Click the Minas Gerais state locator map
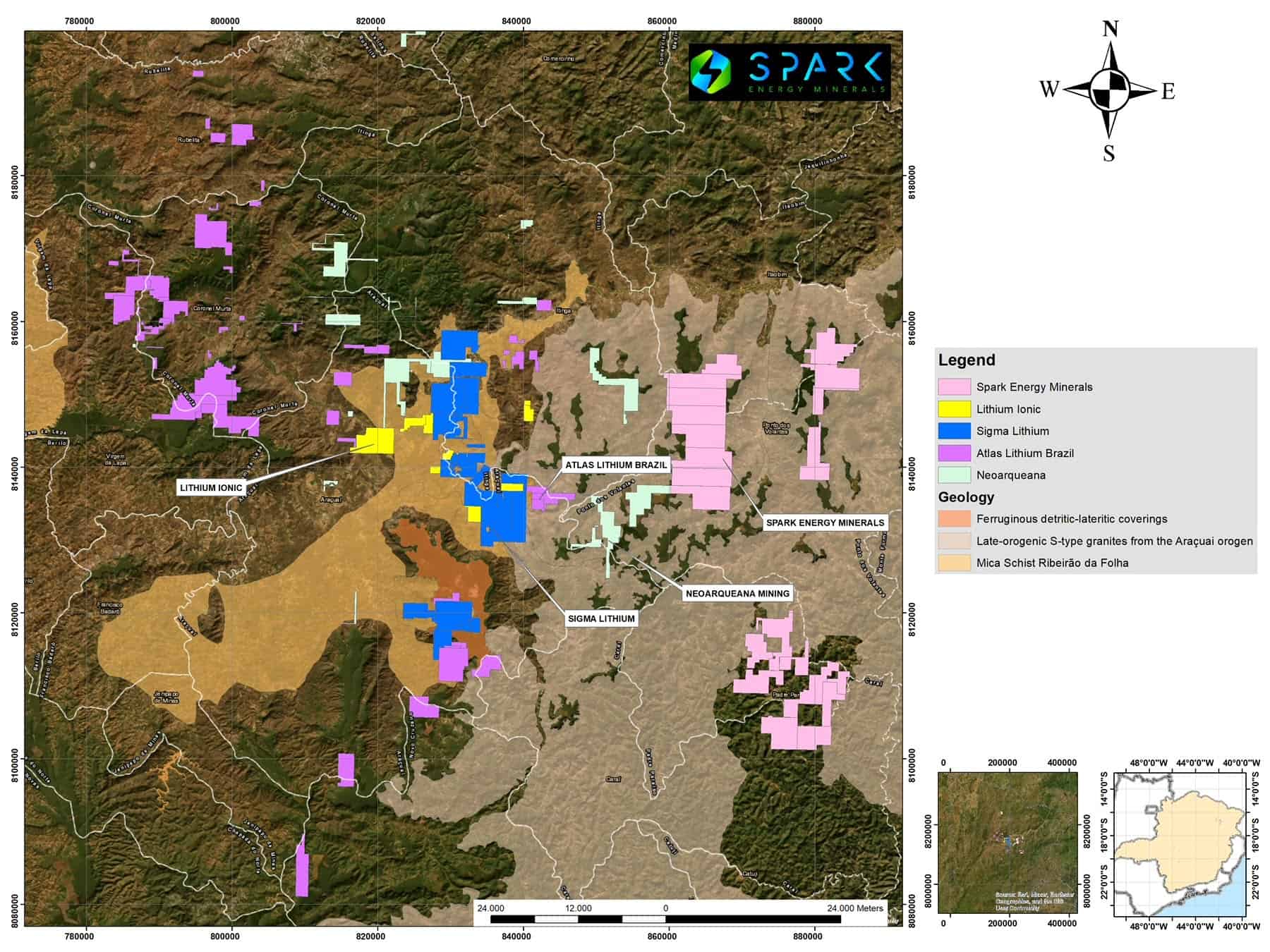Viewport: 1270px width, 952px height. (x=1180, y=844)
